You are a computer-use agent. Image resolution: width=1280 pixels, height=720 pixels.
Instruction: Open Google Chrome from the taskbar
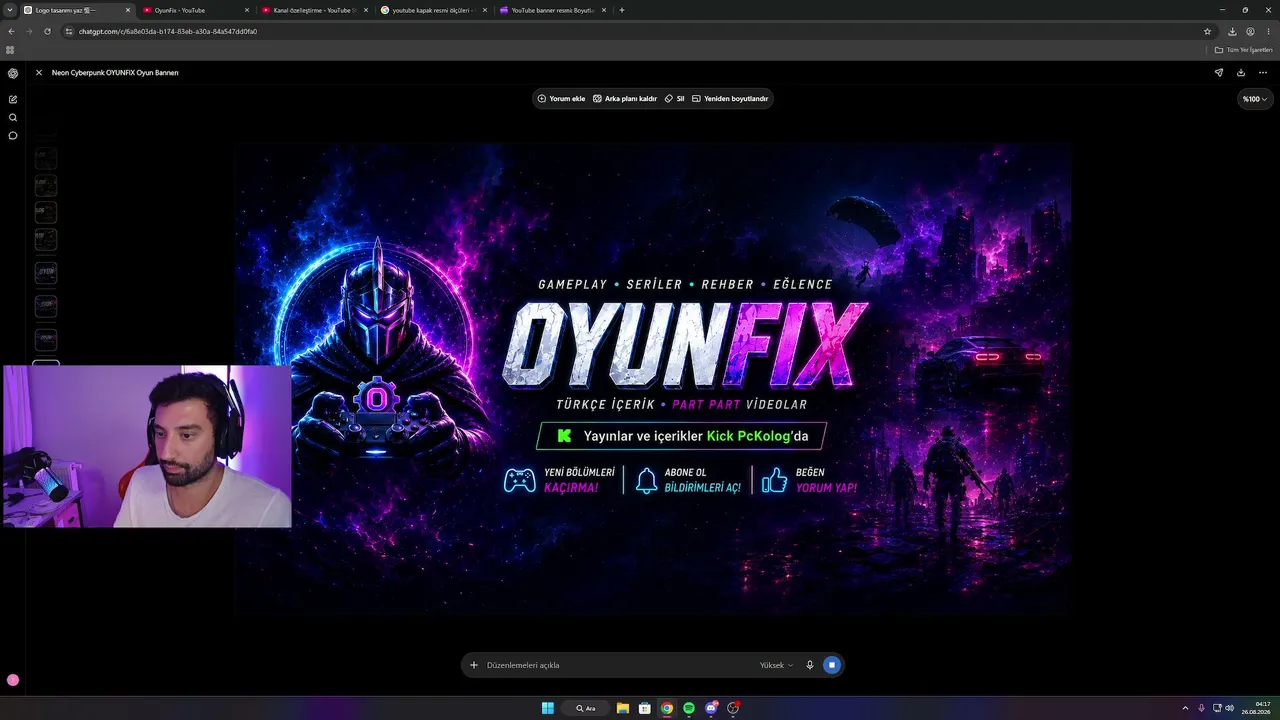(667, 708)
